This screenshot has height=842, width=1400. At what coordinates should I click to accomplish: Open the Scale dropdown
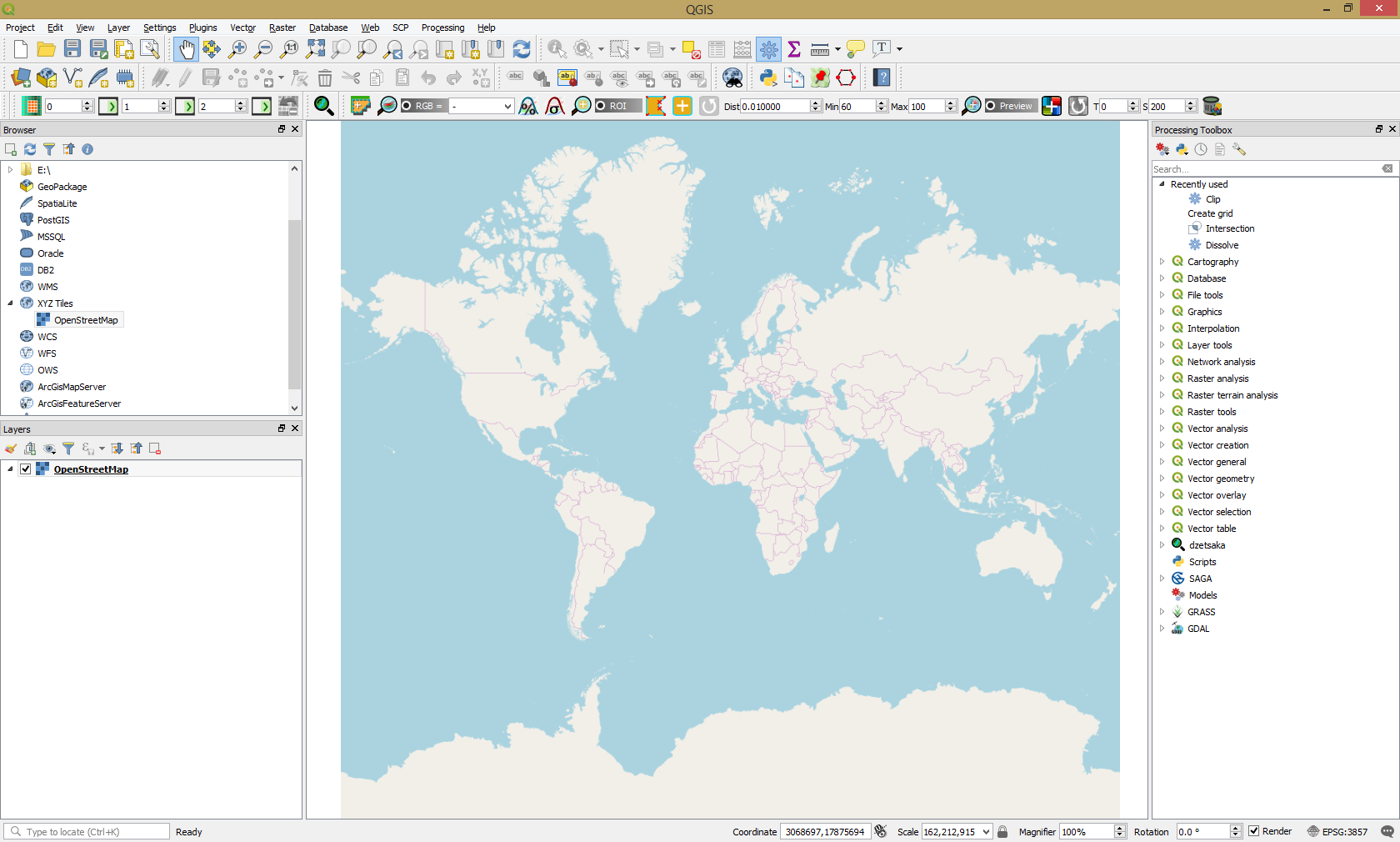click(x=987, y=832)
